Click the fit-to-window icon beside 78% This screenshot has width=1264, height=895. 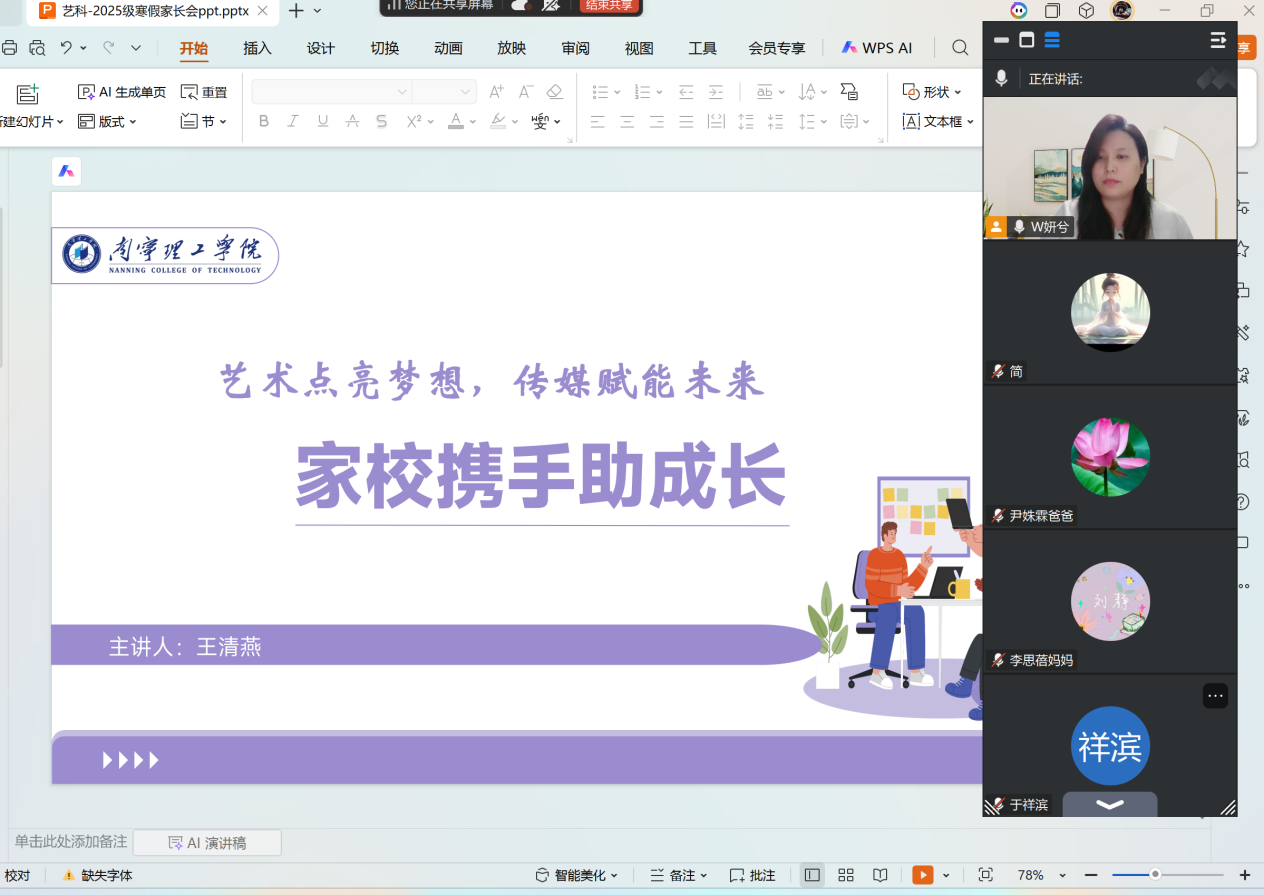pos(985,875)
